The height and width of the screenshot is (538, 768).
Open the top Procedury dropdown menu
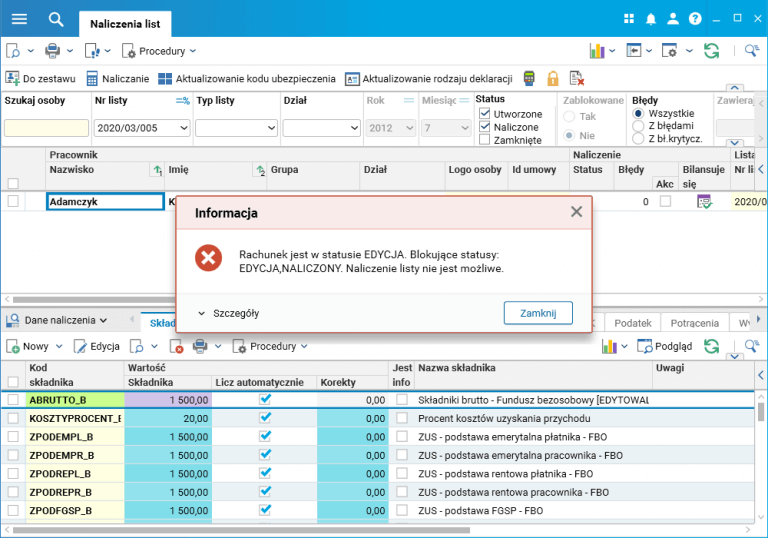pyautogui.click(x=159, y=51)
